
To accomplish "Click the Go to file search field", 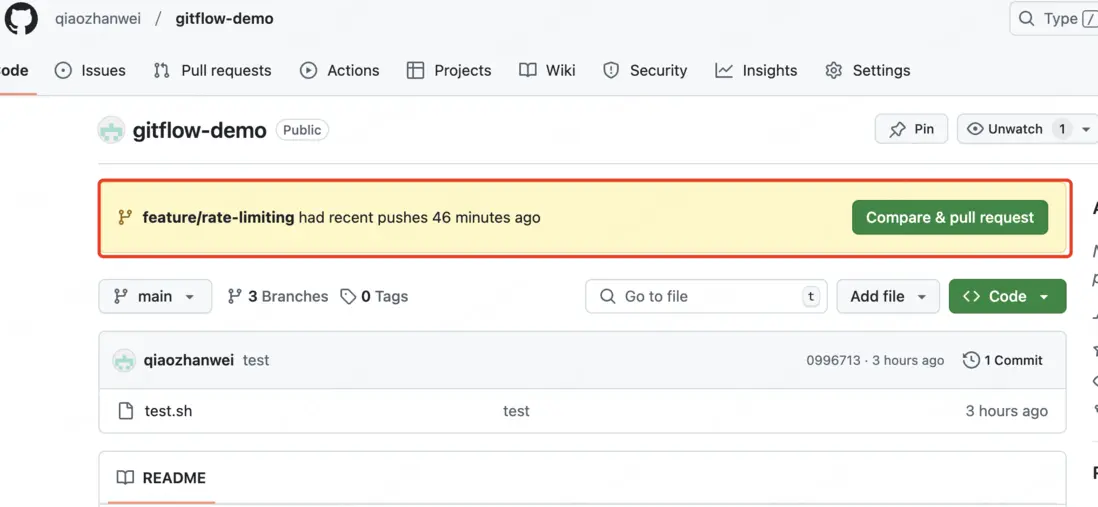I will 706,296.
